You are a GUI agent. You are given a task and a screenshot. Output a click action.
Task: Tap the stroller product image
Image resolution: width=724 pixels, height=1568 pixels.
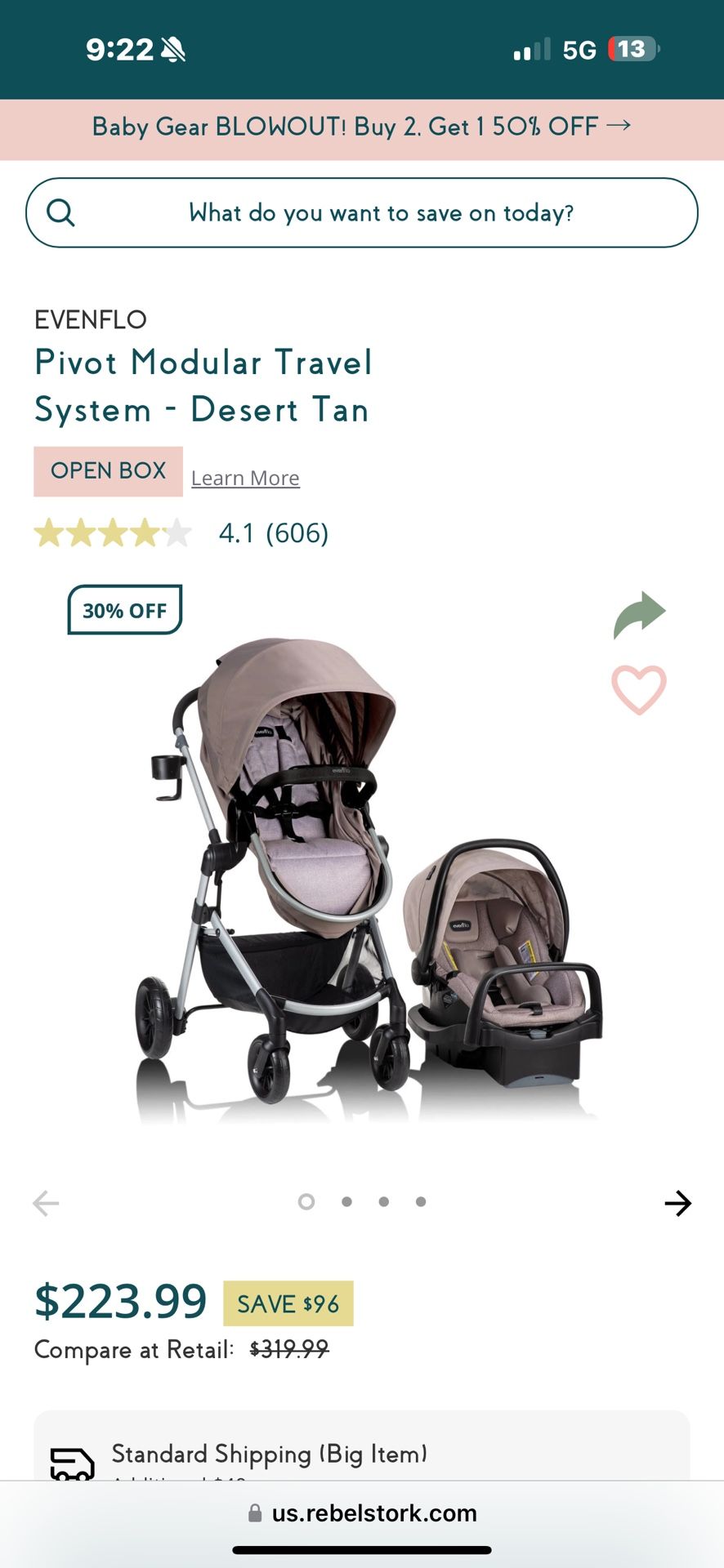(x=368, y=878)
